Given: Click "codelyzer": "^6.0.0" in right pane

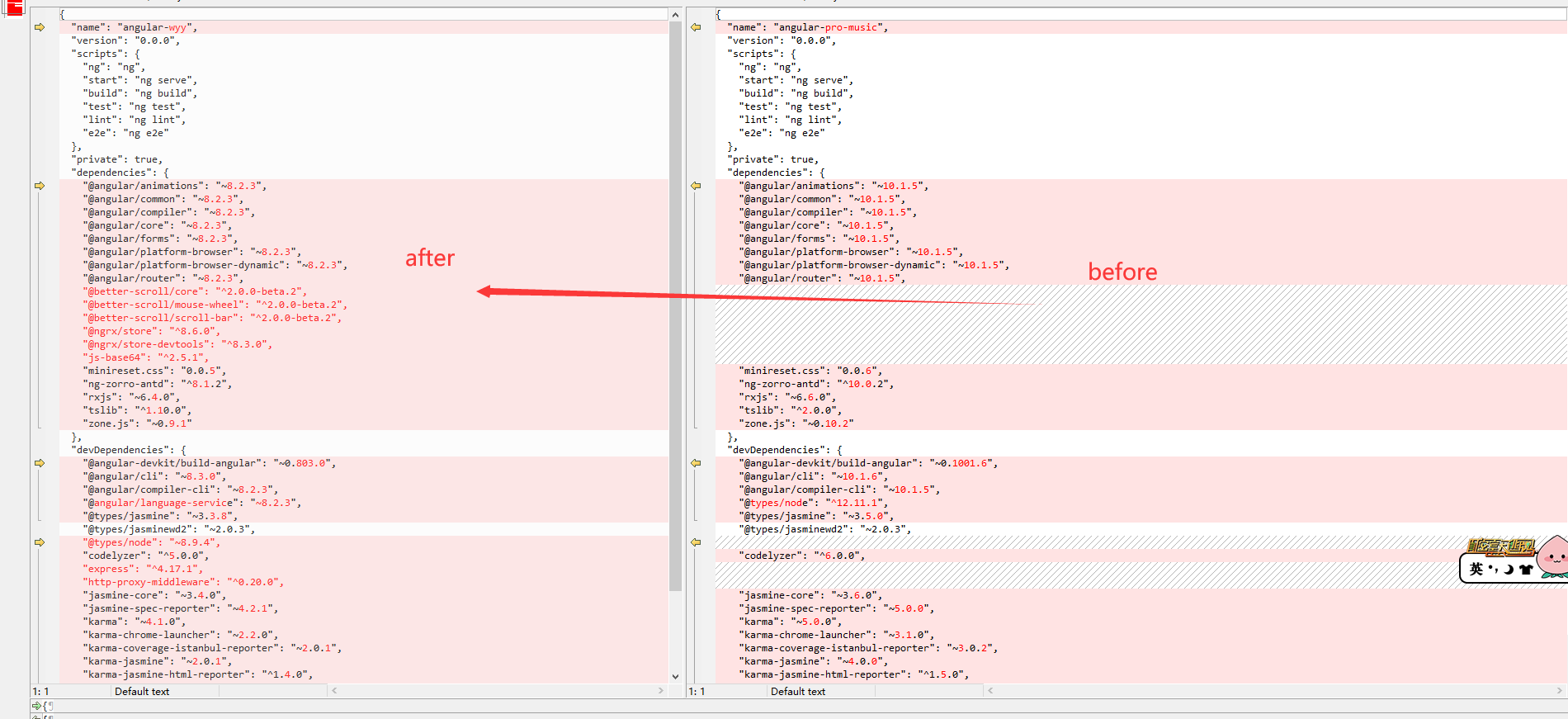Looking at the screenshot, I should click(801, 556).
